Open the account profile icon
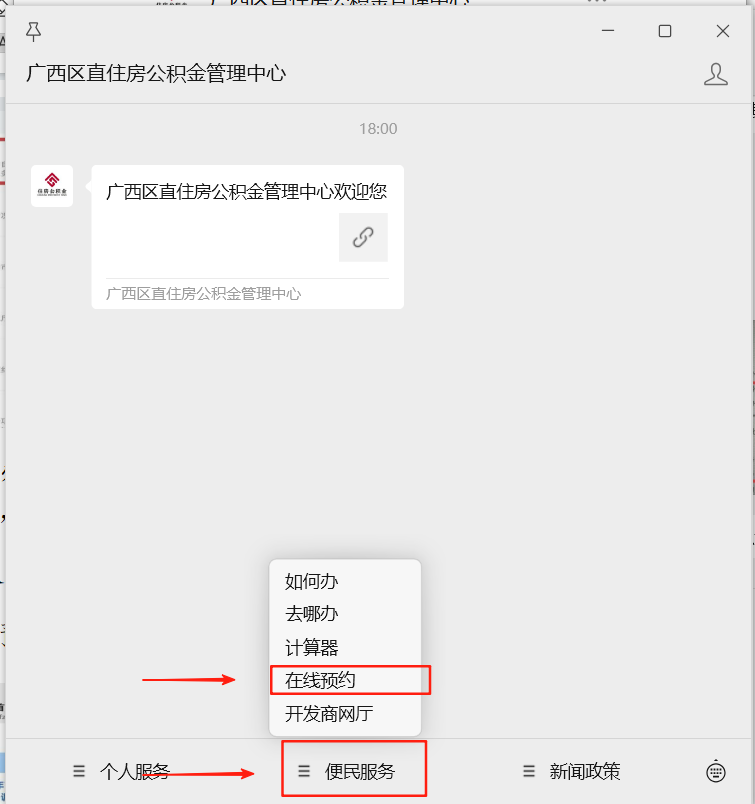The image size is (755, 804). tap(716, 74)
